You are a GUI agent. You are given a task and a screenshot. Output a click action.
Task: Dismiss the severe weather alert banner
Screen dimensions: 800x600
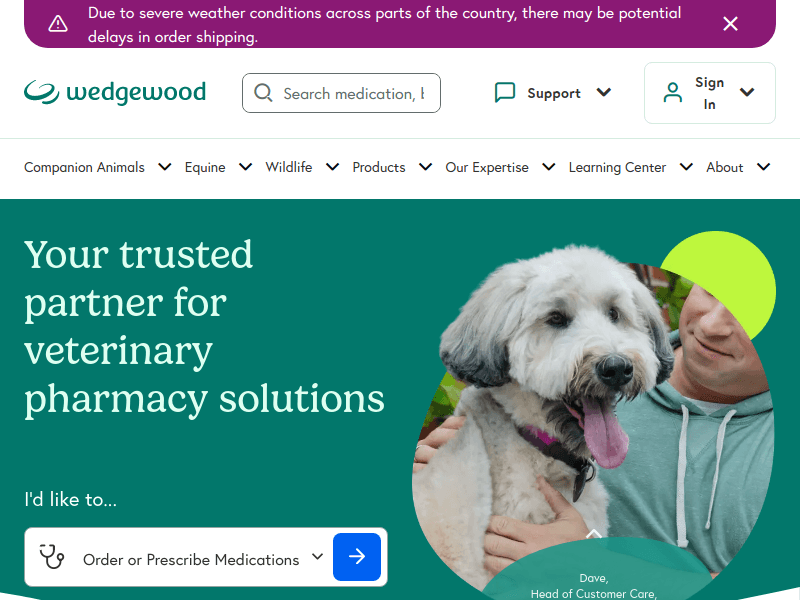[730, 23]
